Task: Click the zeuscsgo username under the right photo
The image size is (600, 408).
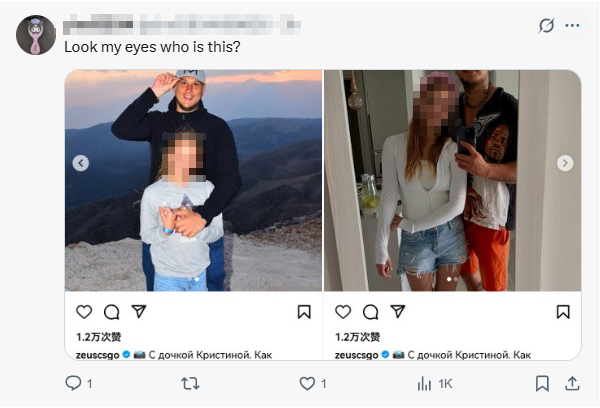Action: [x=357, y=354]
